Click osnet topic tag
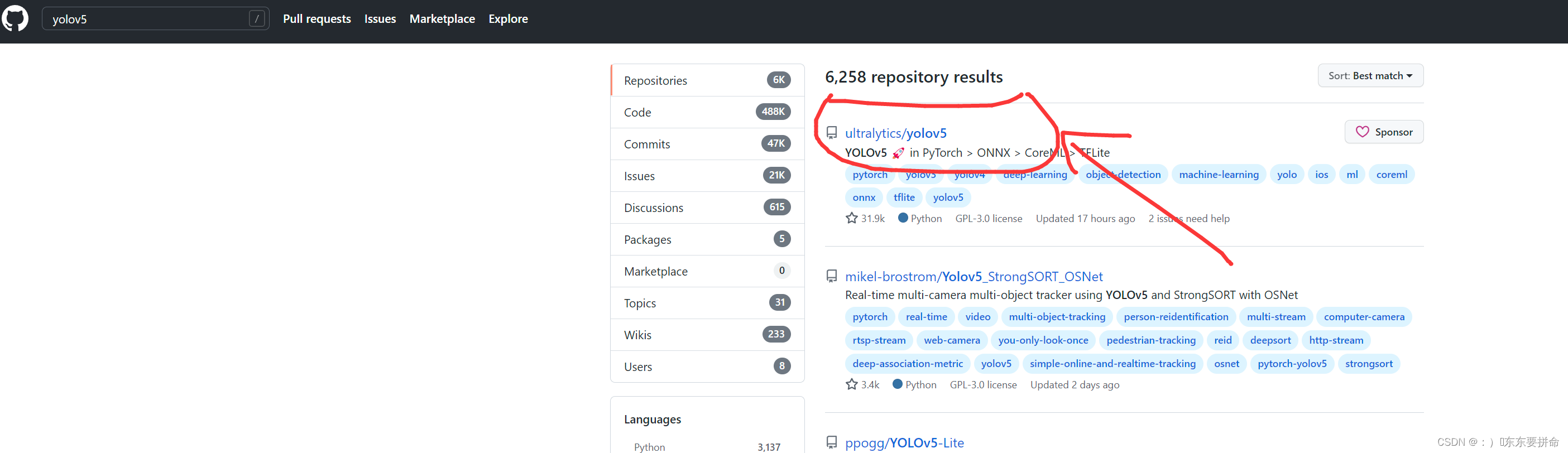The image size is (1568, 453). click(x=1226, y=364)
